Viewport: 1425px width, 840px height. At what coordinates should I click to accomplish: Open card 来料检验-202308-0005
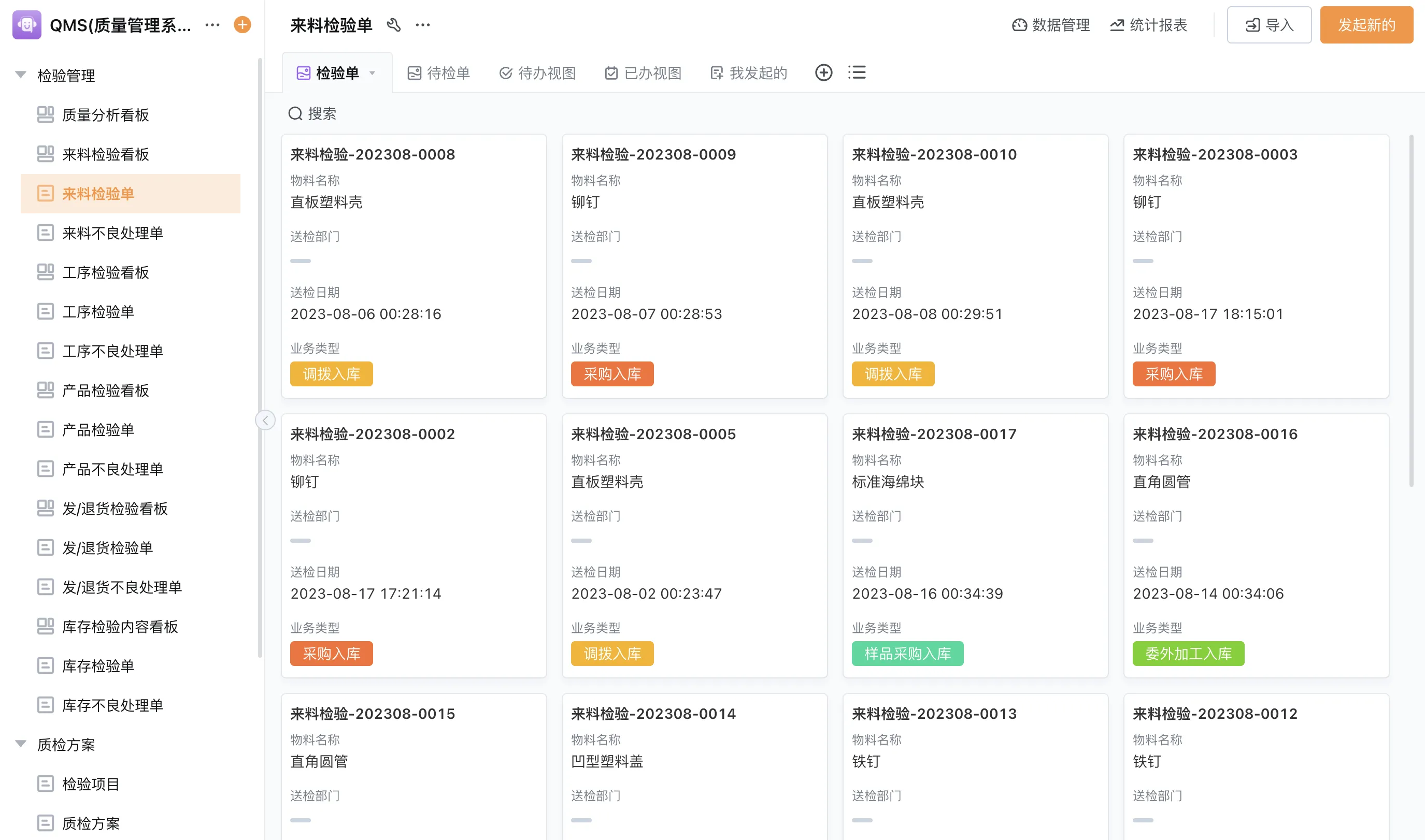(x=695, y=546)
